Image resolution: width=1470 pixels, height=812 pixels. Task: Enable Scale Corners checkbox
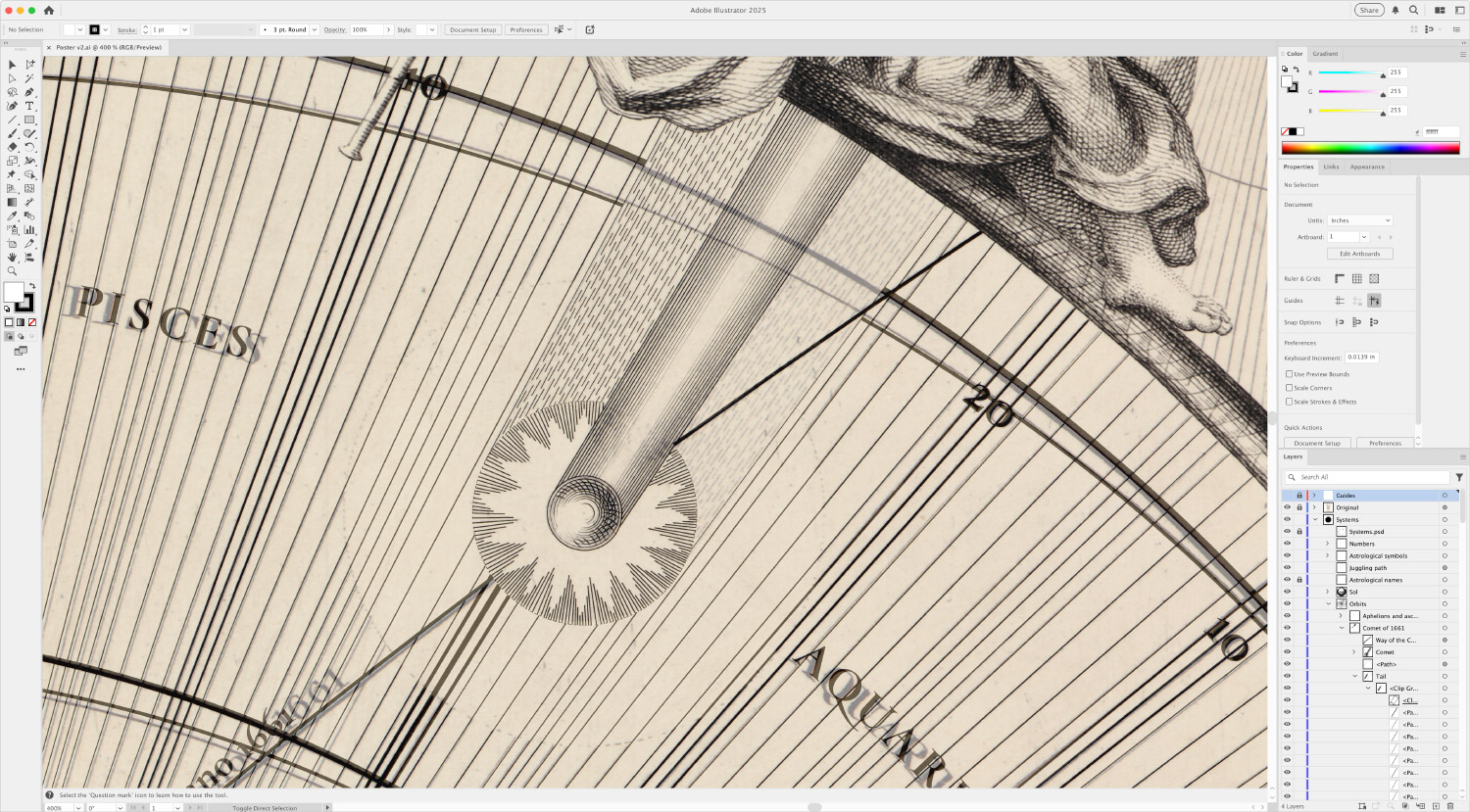pyautogui.click(x=1289, y=388)
